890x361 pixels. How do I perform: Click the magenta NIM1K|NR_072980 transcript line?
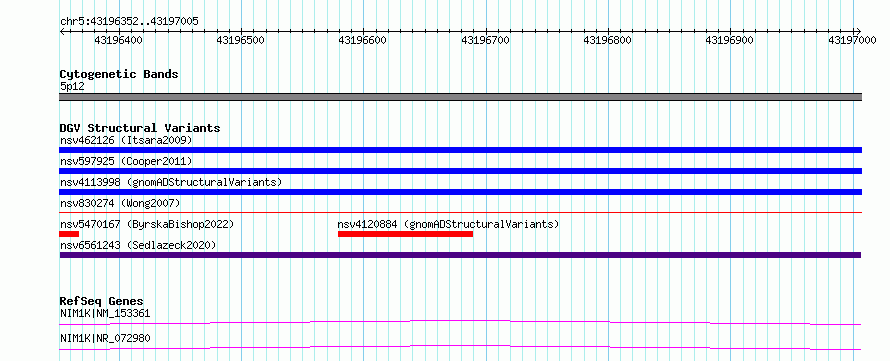point(461,347)
